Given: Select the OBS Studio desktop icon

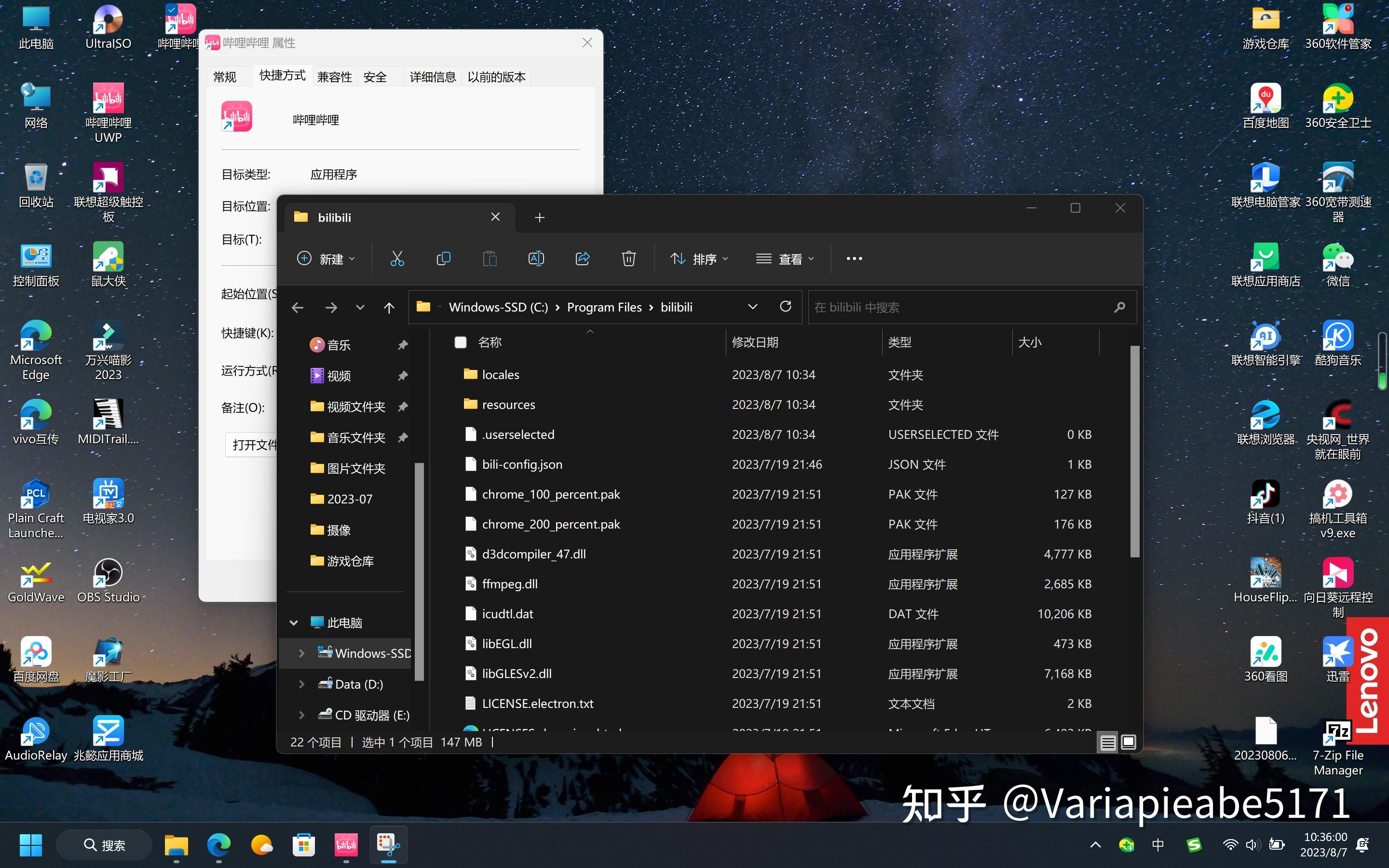Looking at the screenshot, I should coord(108,581).
